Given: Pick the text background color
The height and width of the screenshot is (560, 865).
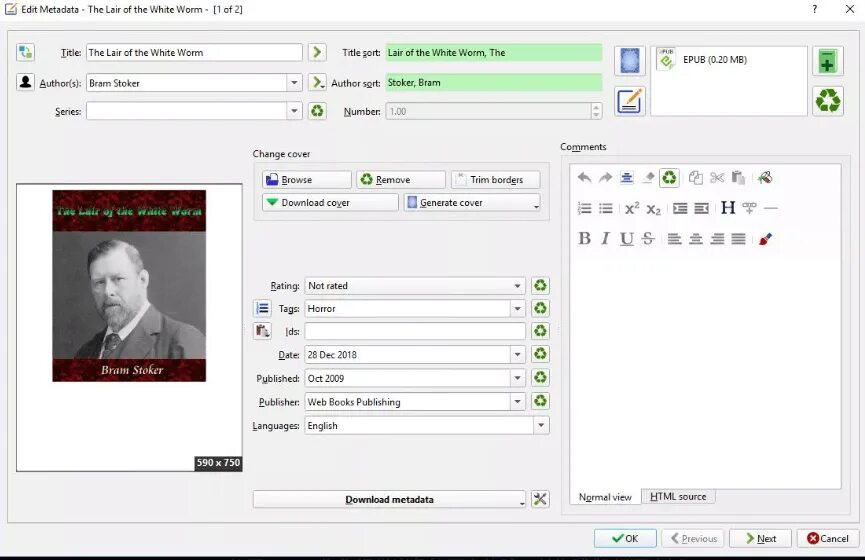Looking at the screenshot, I should [765, 178].
